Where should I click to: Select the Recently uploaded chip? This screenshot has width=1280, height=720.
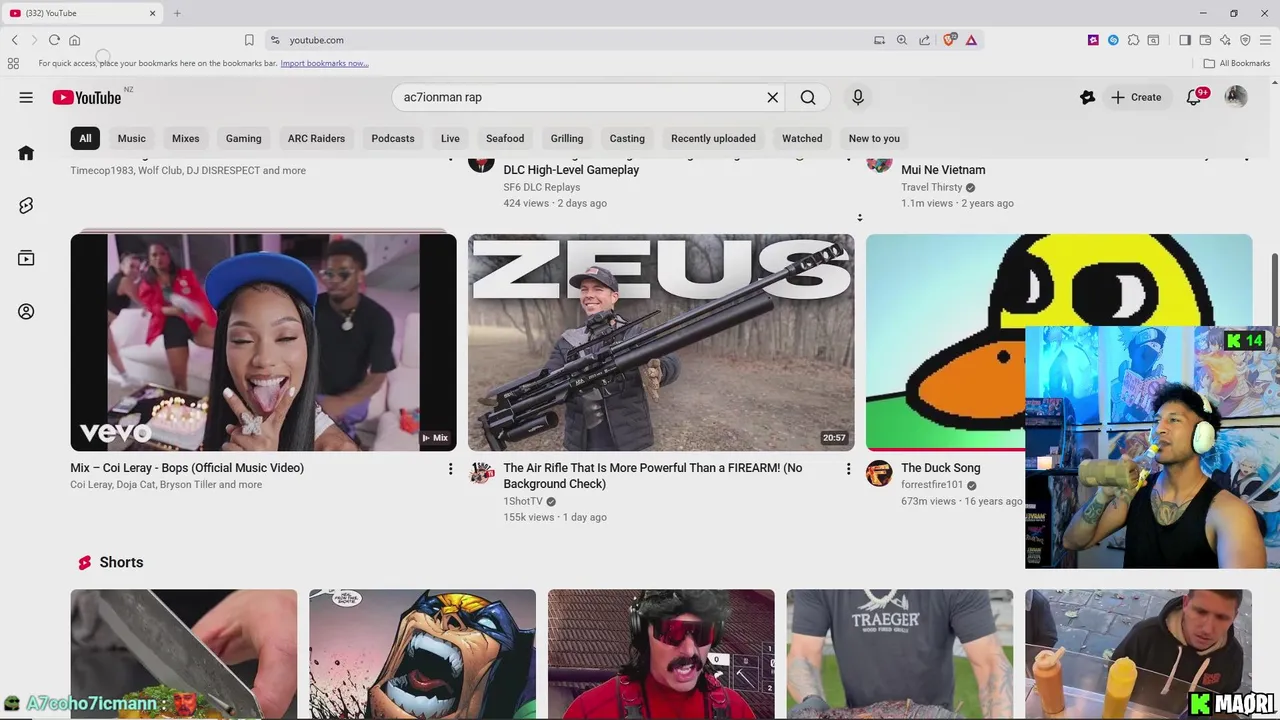713,138
